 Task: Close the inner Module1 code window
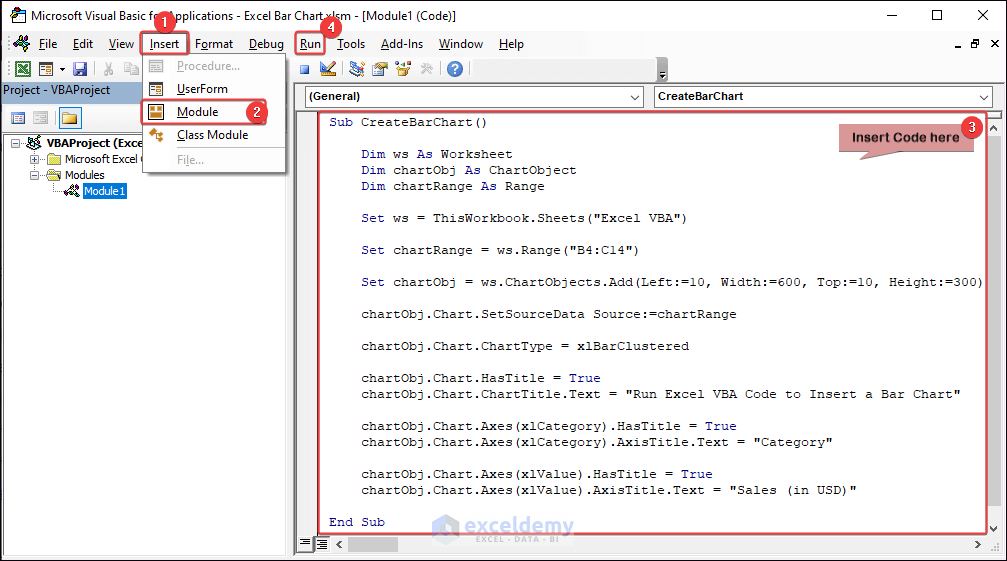pos(995,44)
